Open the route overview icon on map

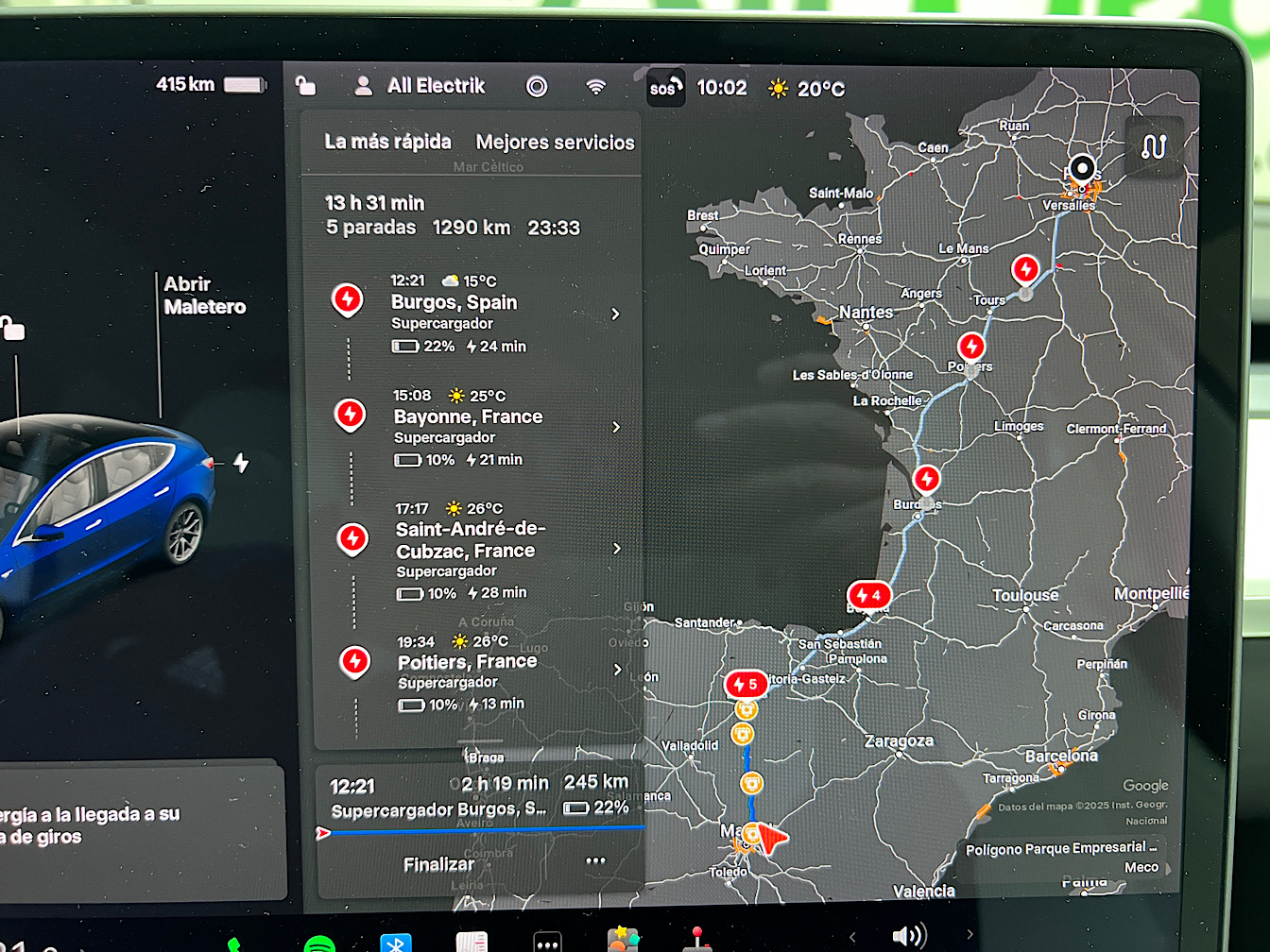[x=1154, y=146]
